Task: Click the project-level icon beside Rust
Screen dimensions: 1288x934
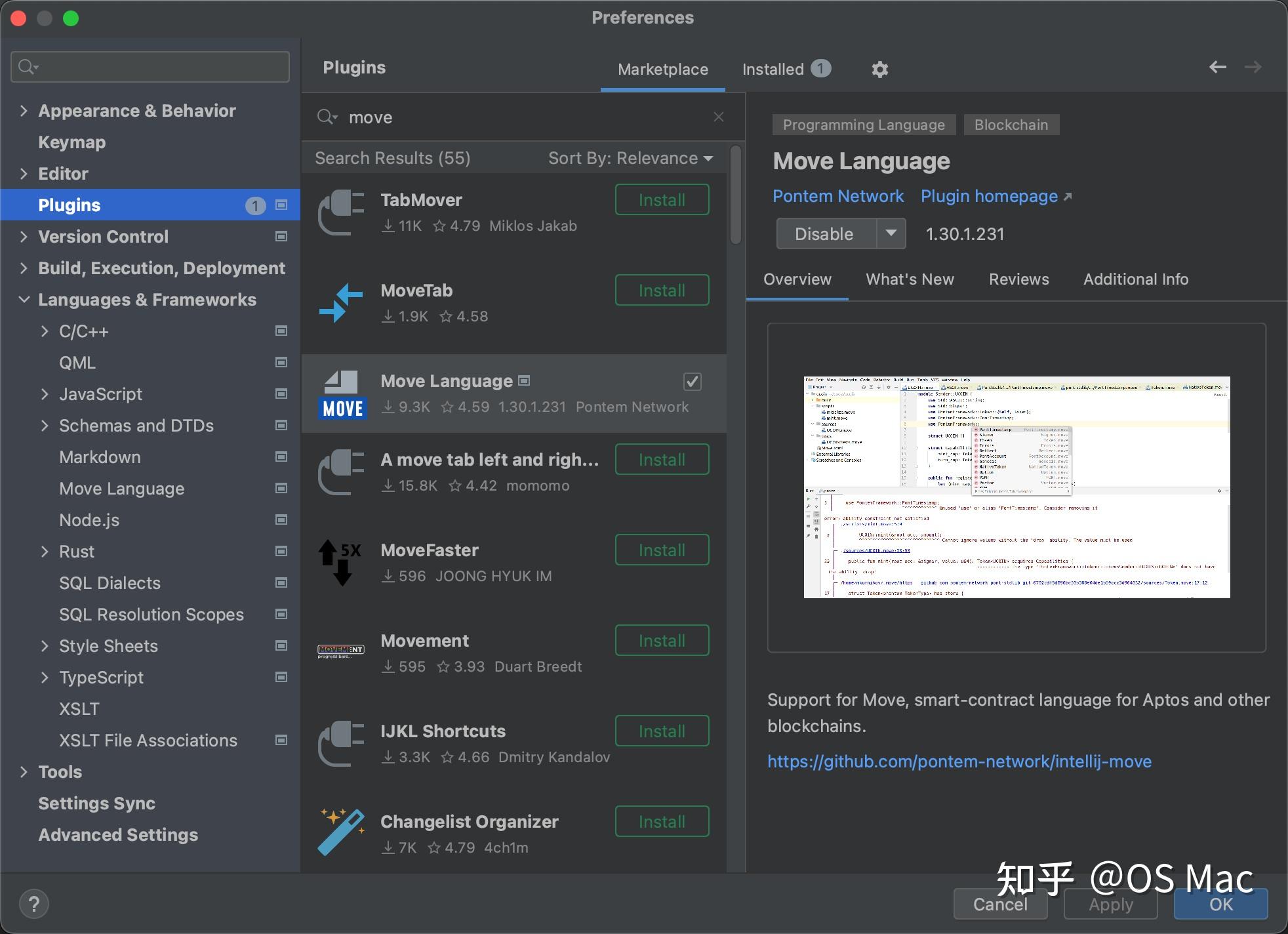Action: (x=281, y=551)
